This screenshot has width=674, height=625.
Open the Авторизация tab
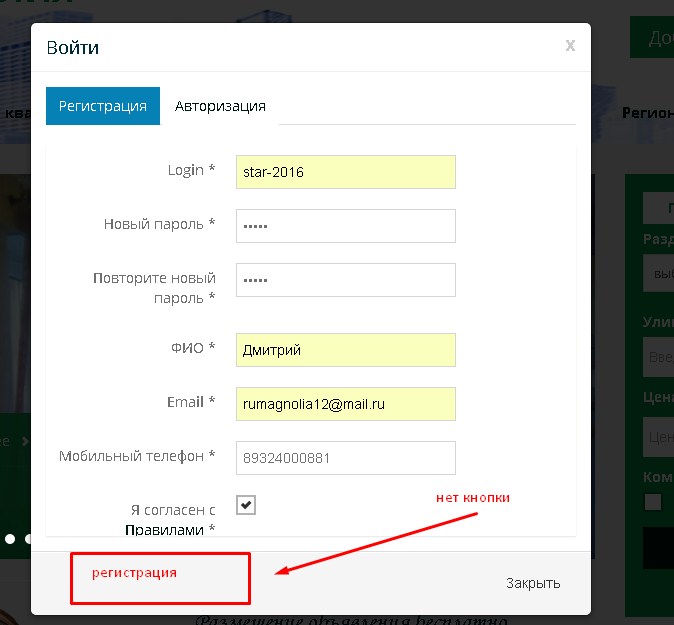click(220, 106)
